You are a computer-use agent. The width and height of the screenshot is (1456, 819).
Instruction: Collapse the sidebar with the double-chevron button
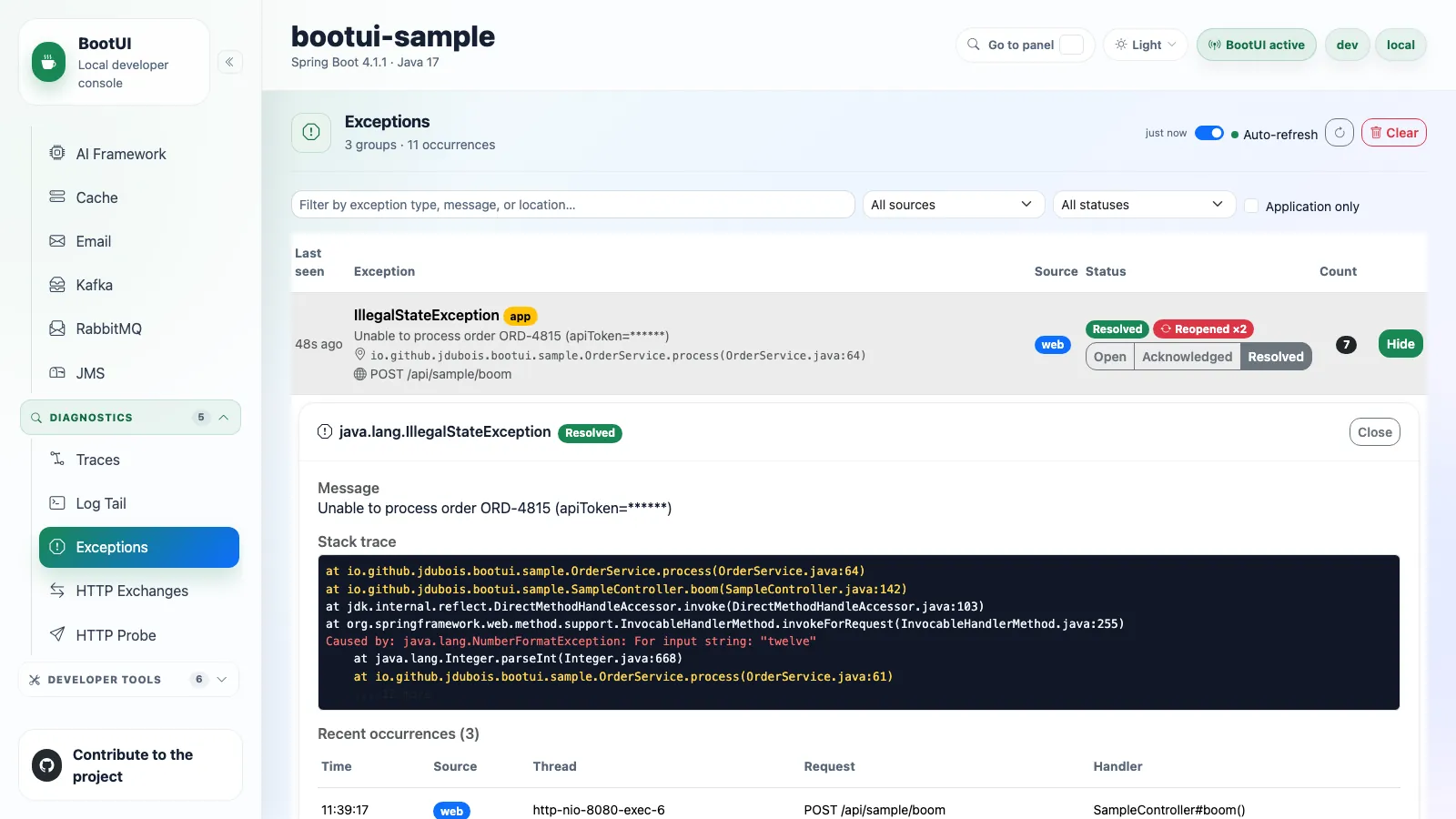tap(229, 62)
